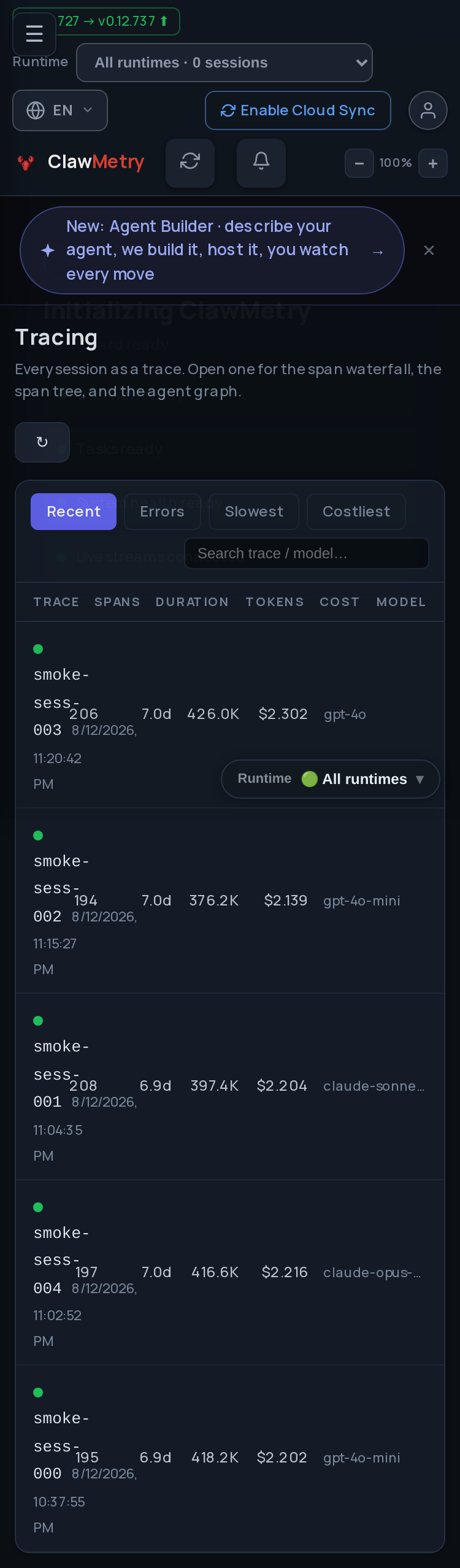The height and width of the screenshot is (1568, 460).
Task: Open the hamburger menu icon
Action: point(34,34)
